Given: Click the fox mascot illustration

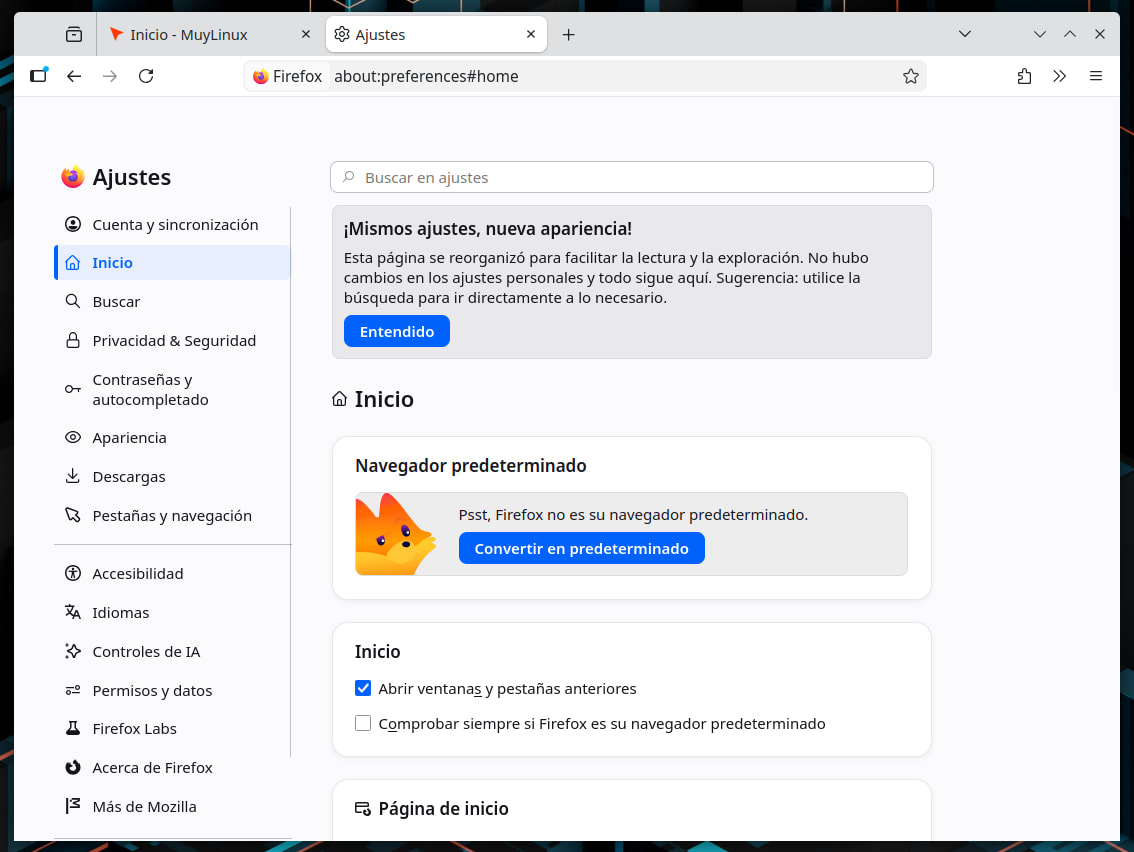Looking at the screenshot, I should (396, 534).
